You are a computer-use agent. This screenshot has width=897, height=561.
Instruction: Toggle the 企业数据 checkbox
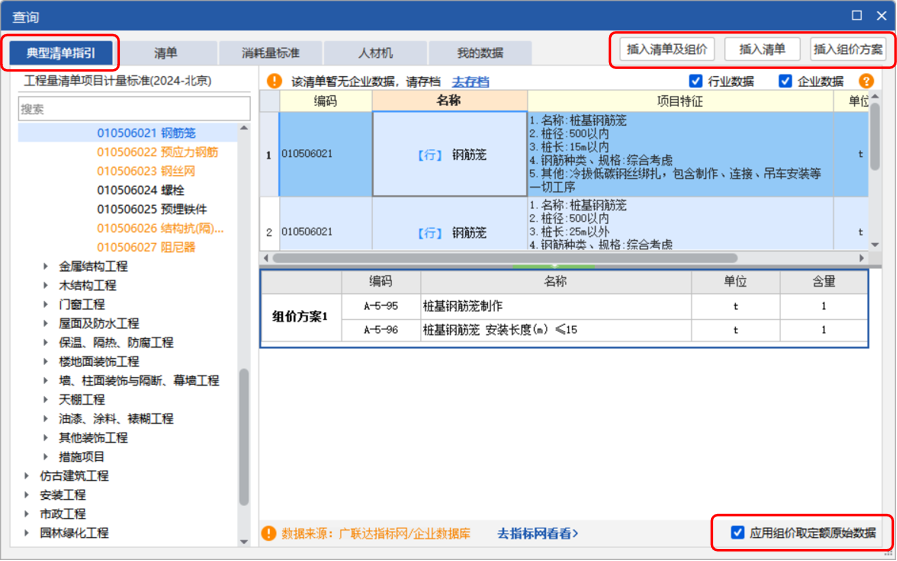tap(785, 81)
